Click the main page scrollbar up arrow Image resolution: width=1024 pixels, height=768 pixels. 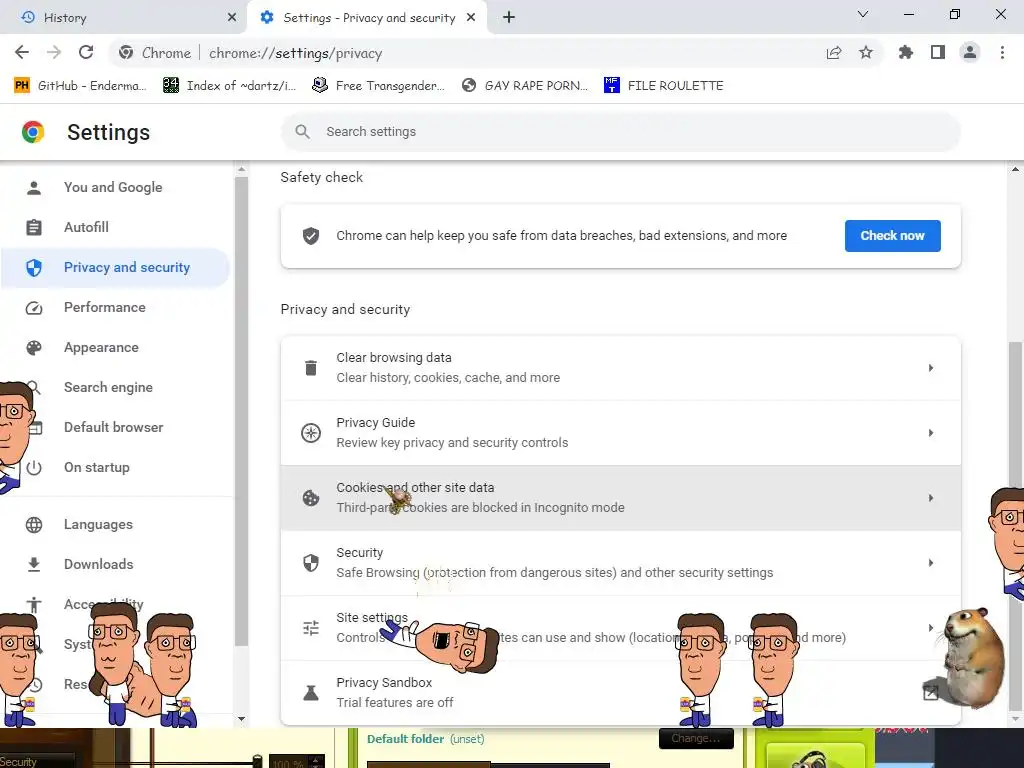point(1015,169)
